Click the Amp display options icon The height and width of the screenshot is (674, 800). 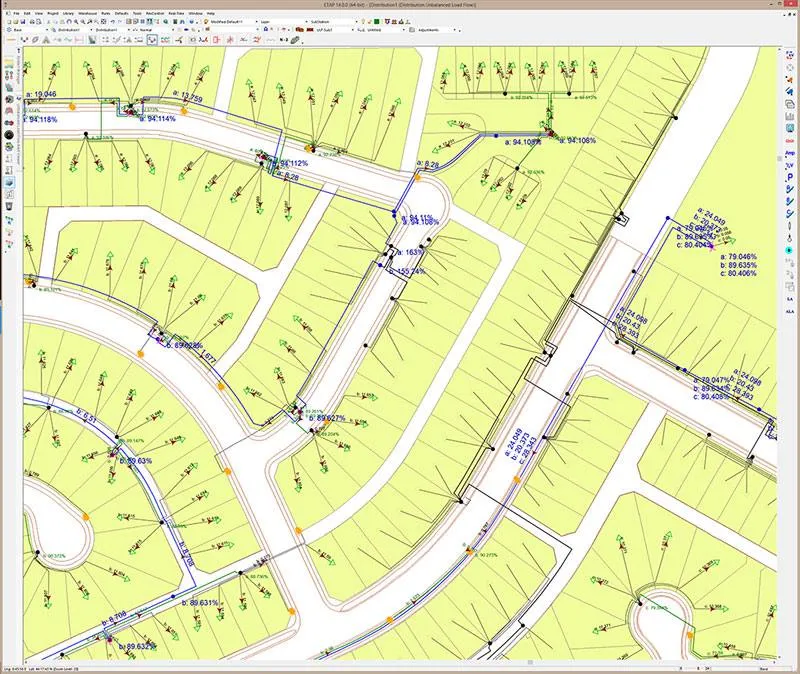(790, 153)
